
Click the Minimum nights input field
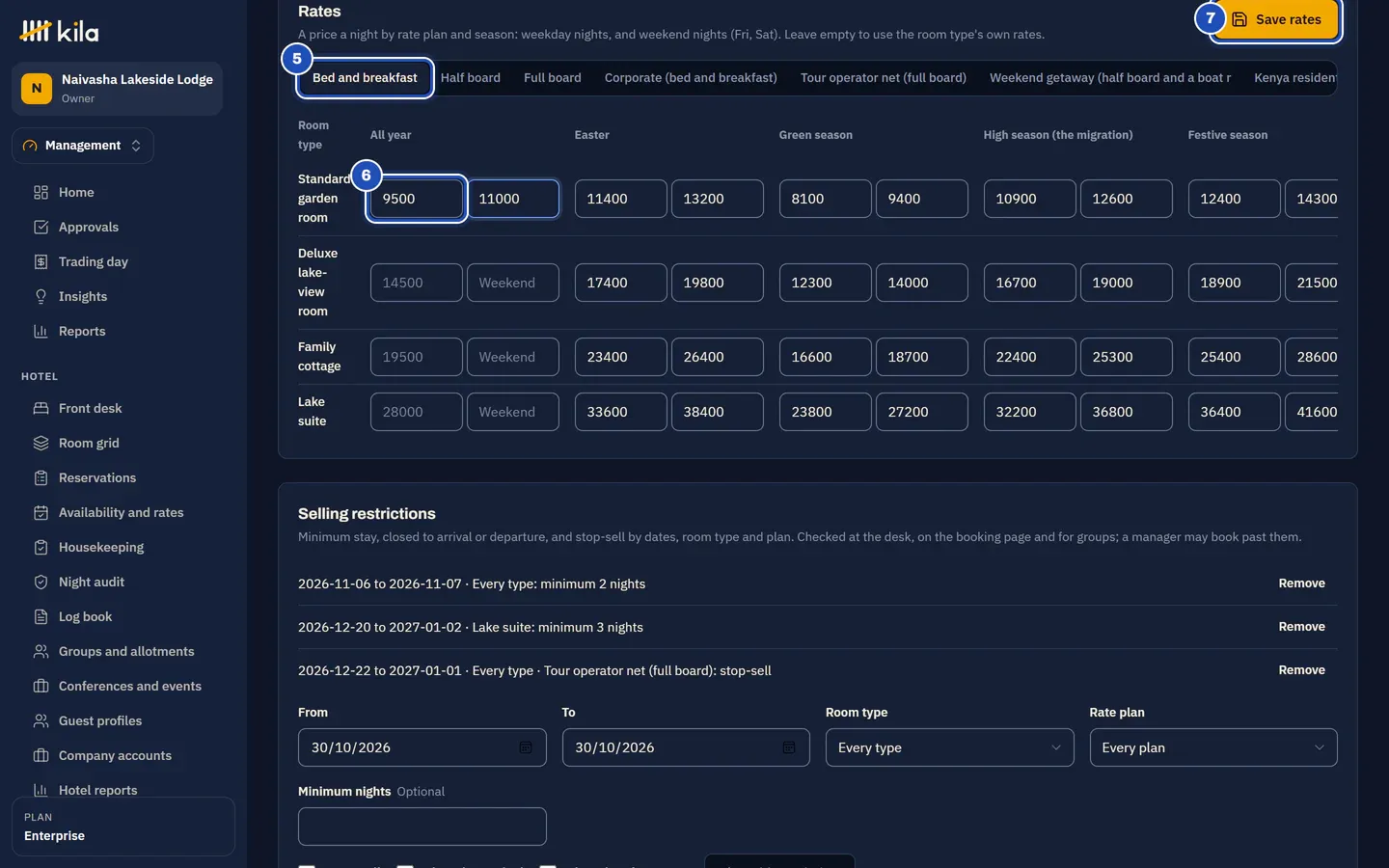(x=422, y=827)
